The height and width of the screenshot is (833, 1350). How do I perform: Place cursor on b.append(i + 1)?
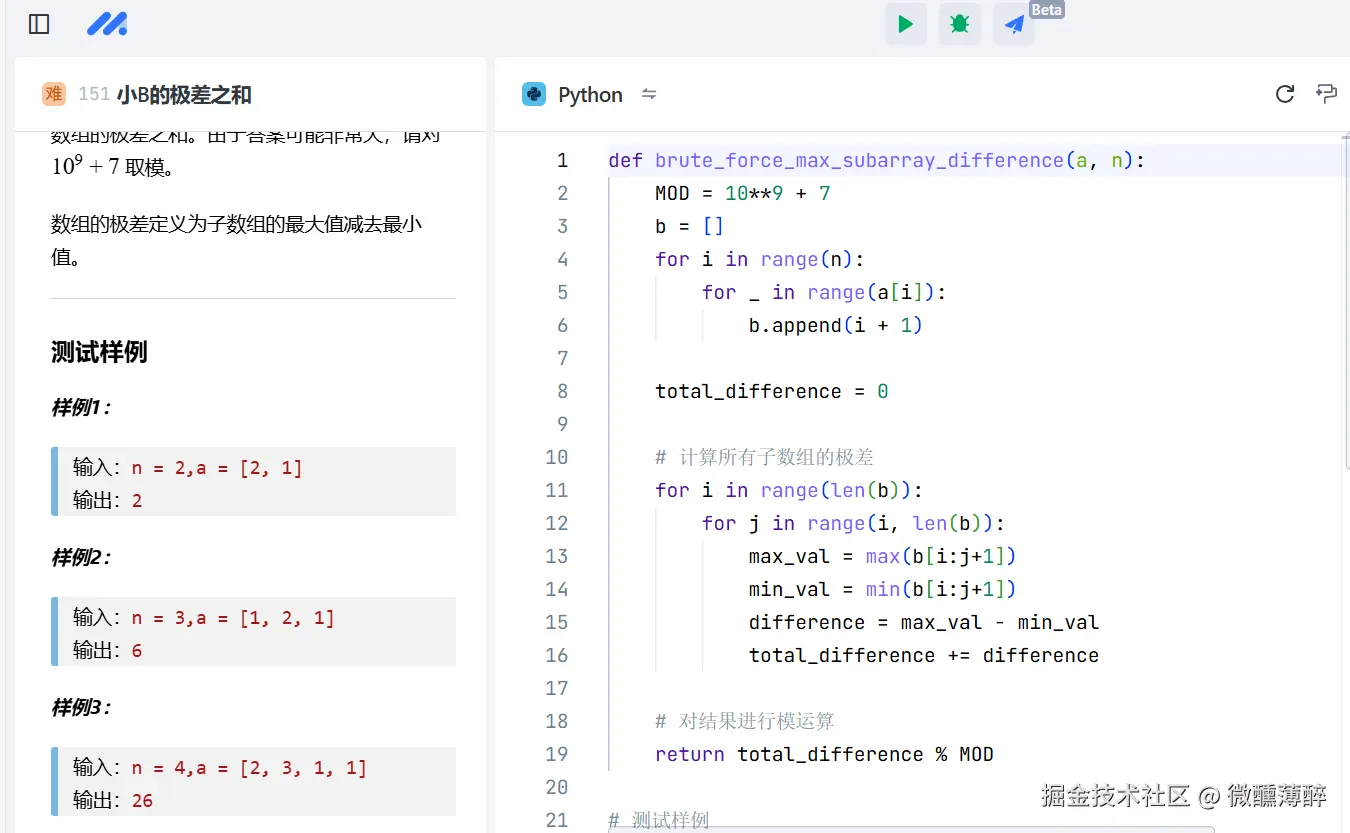pyautogui.click(x=835, y=325)
